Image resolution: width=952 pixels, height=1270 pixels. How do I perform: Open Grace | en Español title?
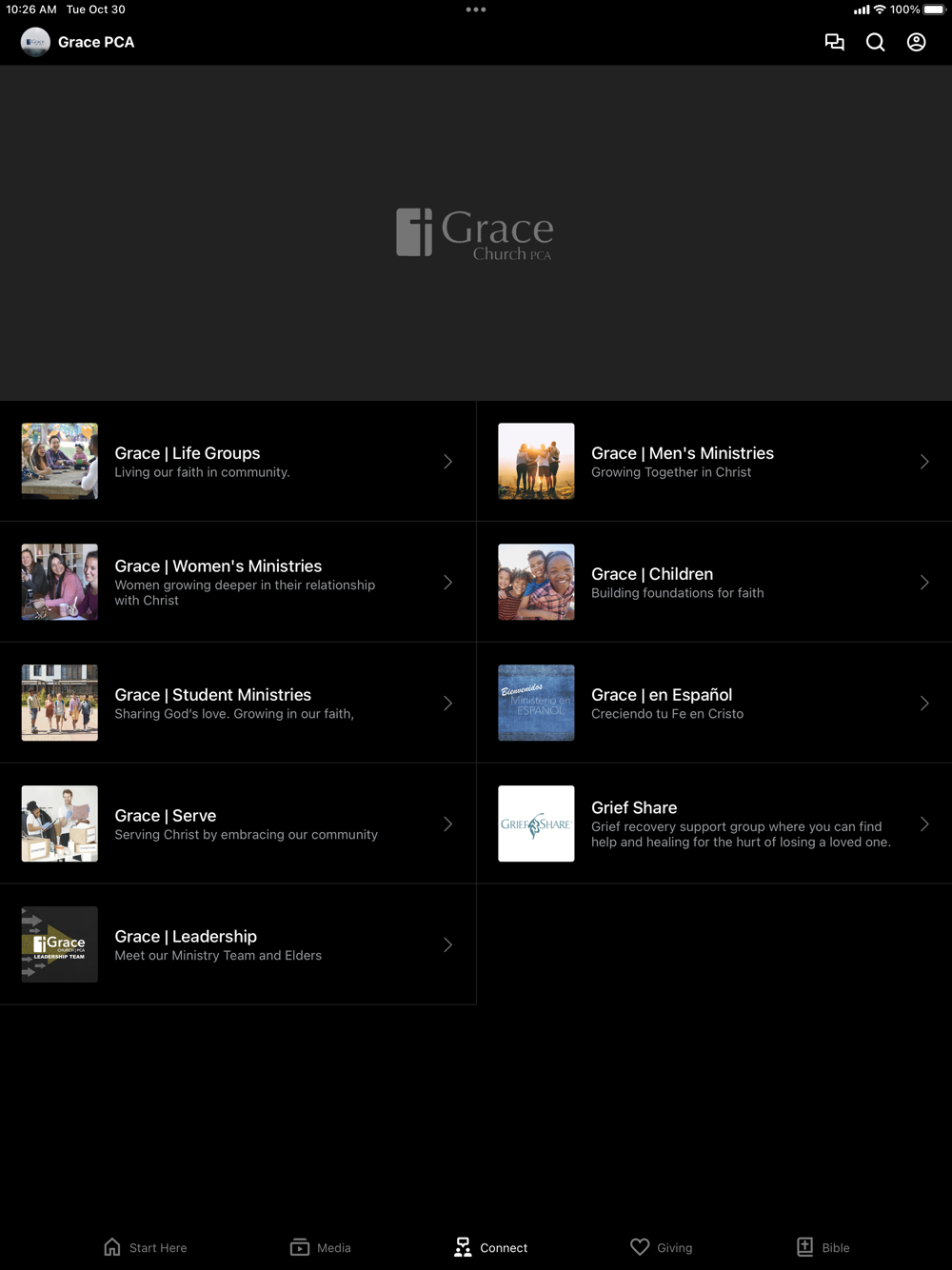click(x=662, y=695)
